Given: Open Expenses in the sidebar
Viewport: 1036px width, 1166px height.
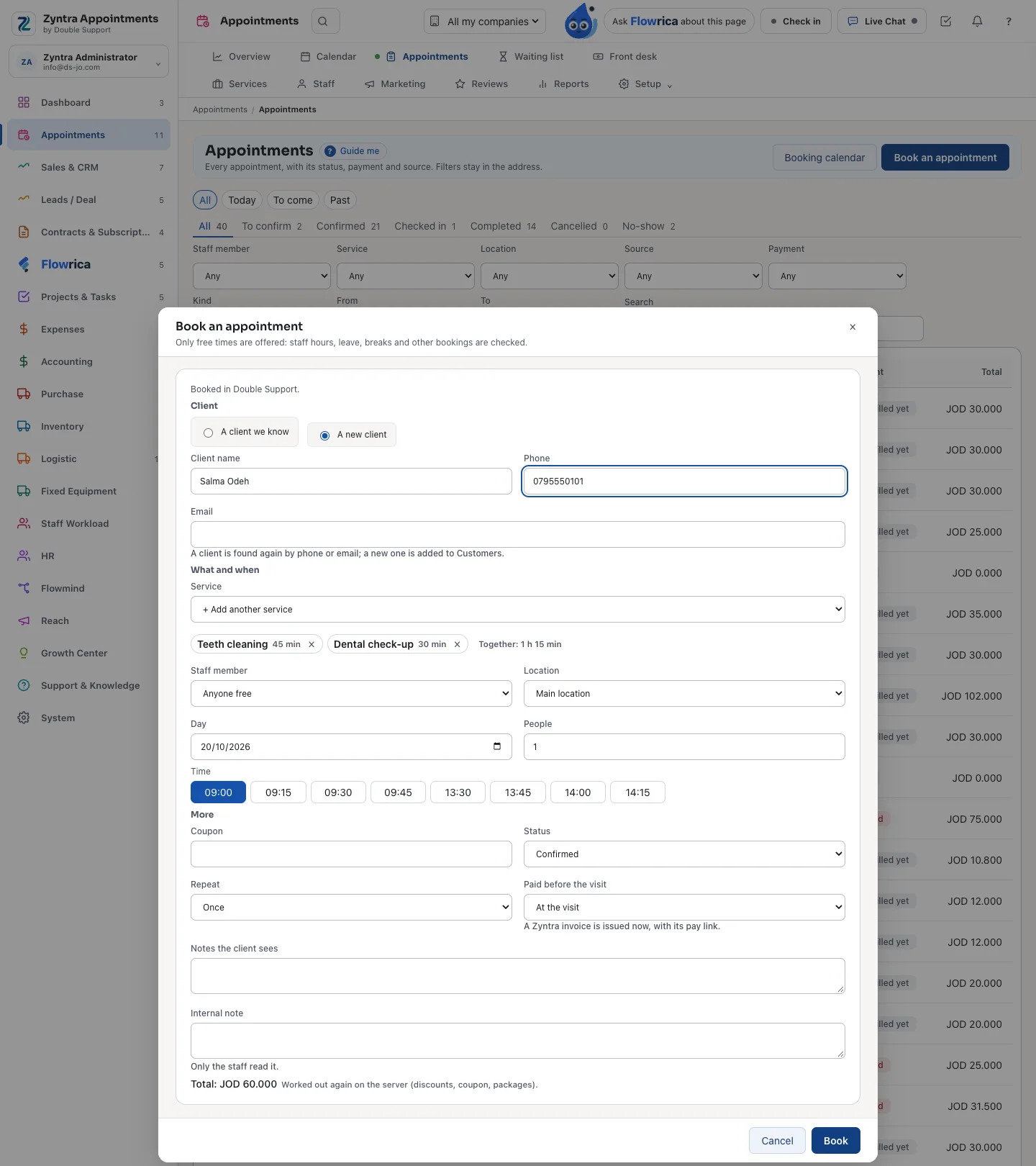Looking at the screenshot, I should click(89, 329).
